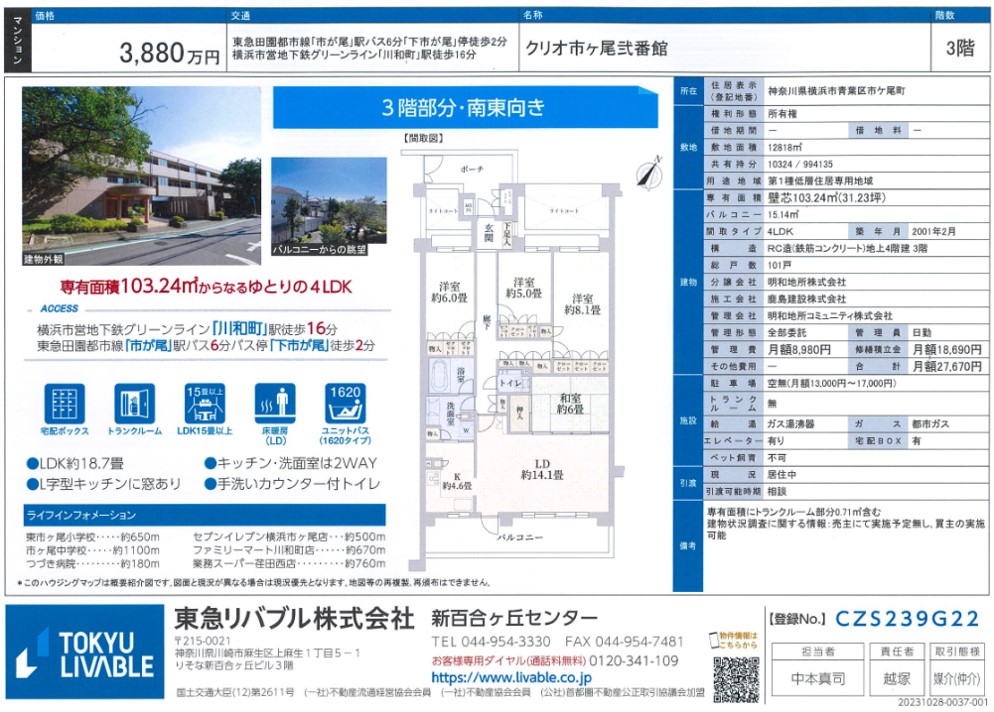The height and width of the screenshot is (712, 994).
Task: Click the 3,880万円 price field
Action: pos(169,54)
